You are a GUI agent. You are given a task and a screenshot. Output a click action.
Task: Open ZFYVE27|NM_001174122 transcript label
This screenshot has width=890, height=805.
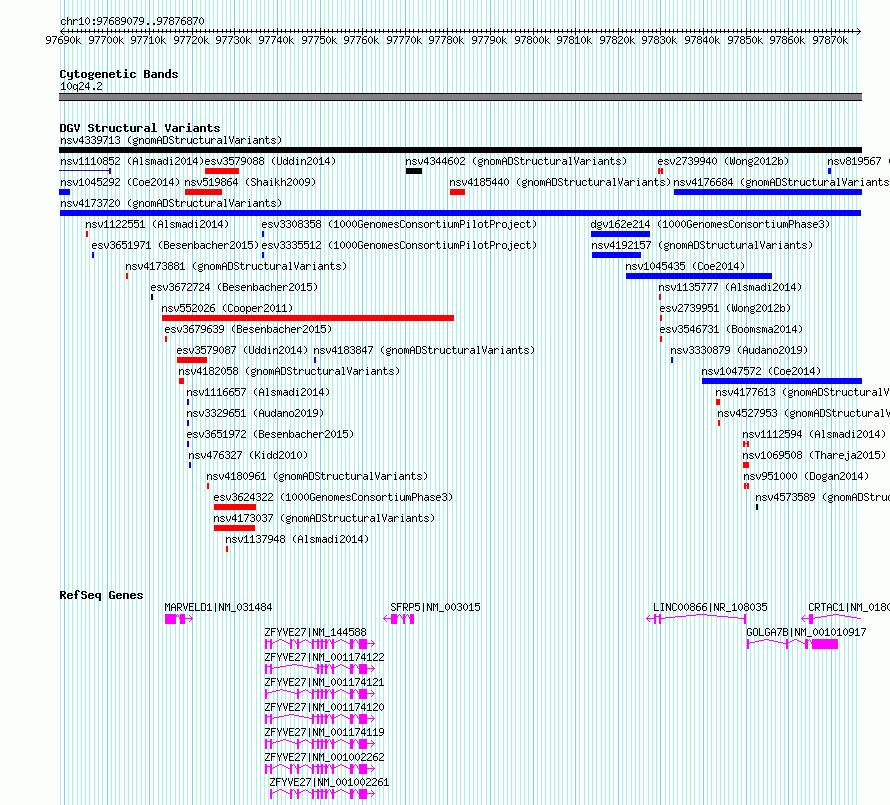click(324, 657)
